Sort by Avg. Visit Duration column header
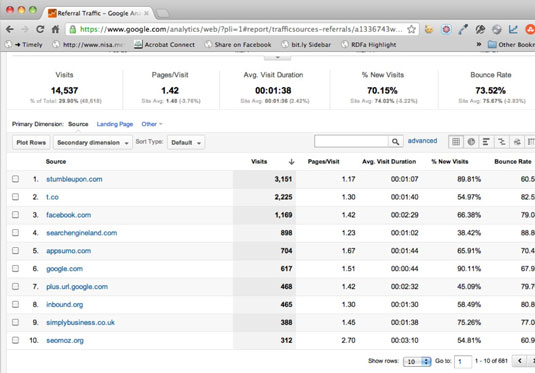 click(389, 162)
